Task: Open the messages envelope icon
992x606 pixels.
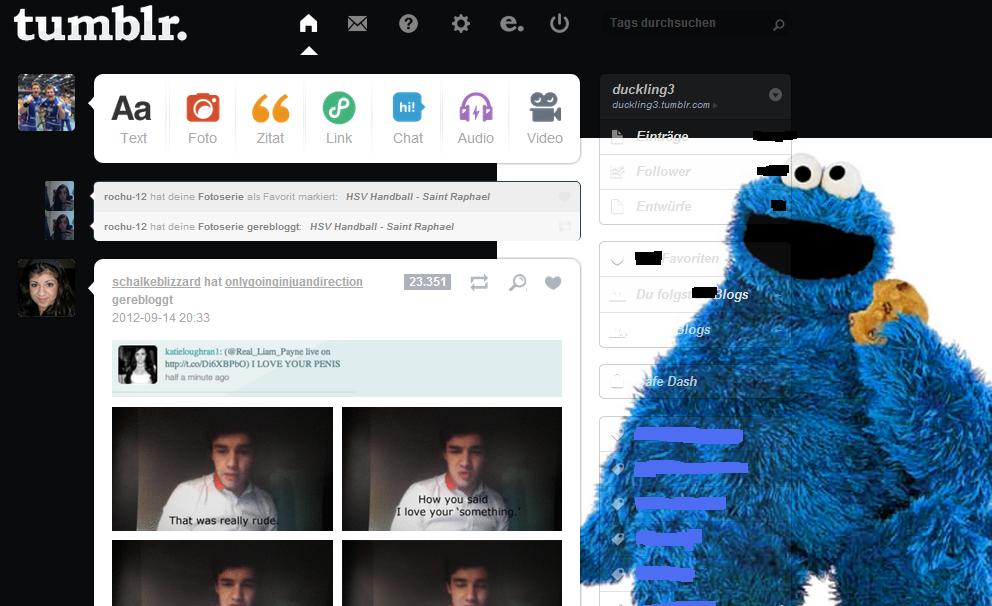Action: pos(357,23)
